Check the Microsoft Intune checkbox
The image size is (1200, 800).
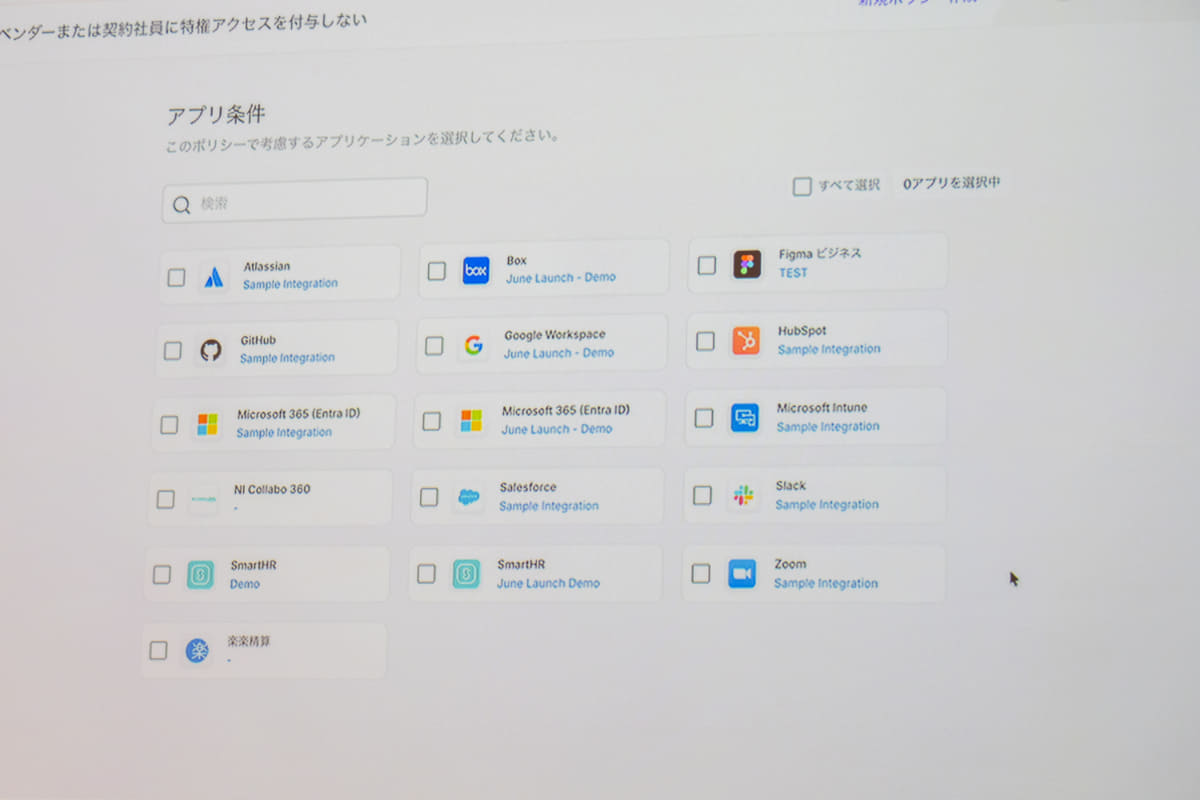tap(704, 418)
